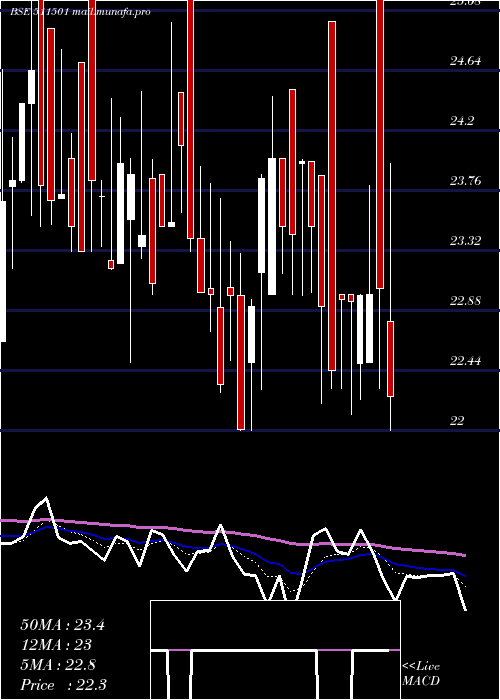The image size is (500, 700).
Task: Click the last red candlestick on the right
Action: pyautogui.click(x=390, y=358)
